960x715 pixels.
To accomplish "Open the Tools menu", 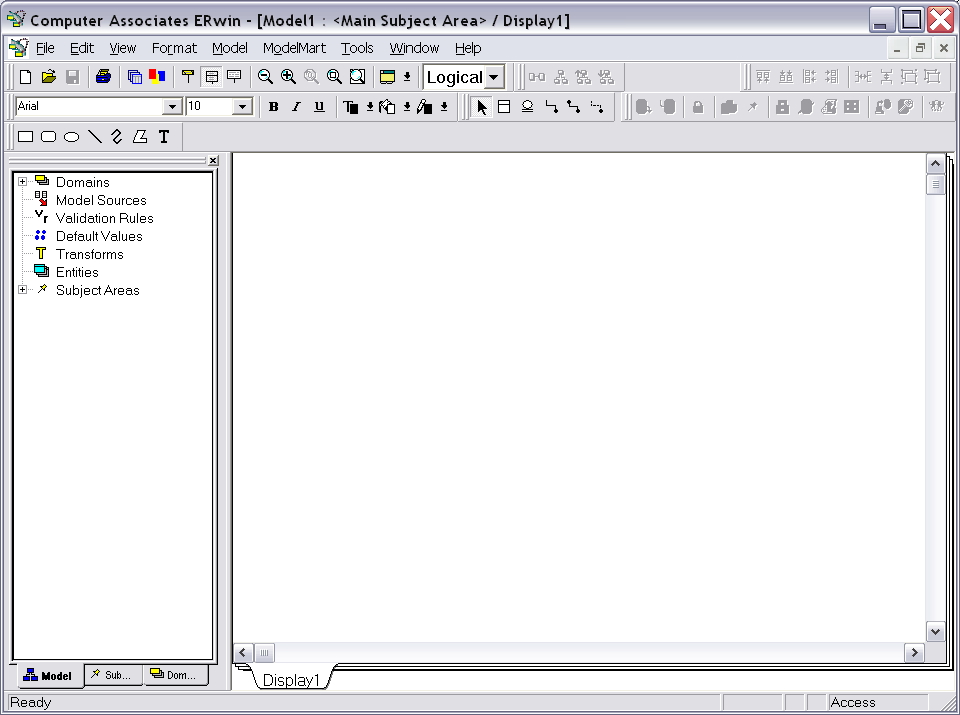I will point(357,48).
